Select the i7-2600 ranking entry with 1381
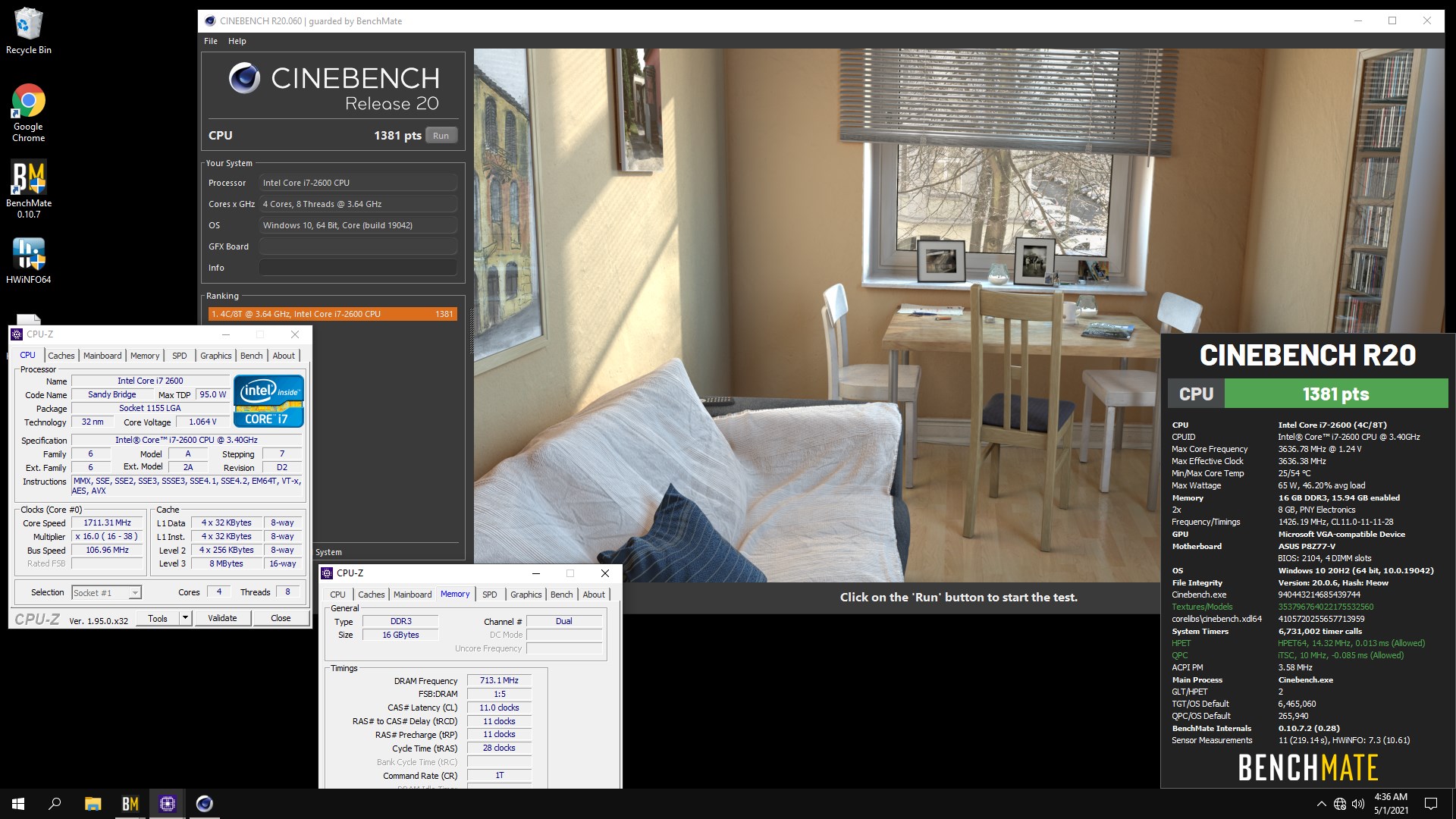This screenshot has height=819, width=1456. (x=333, y=314)
